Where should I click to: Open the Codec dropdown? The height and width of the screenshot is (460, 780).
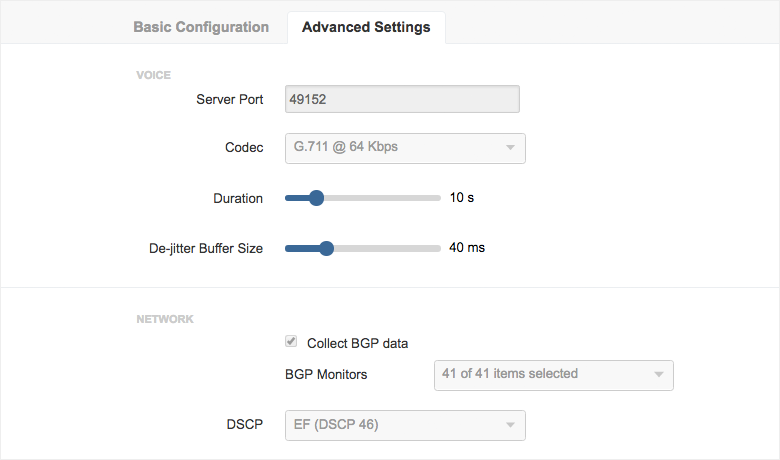pos(404,148)
